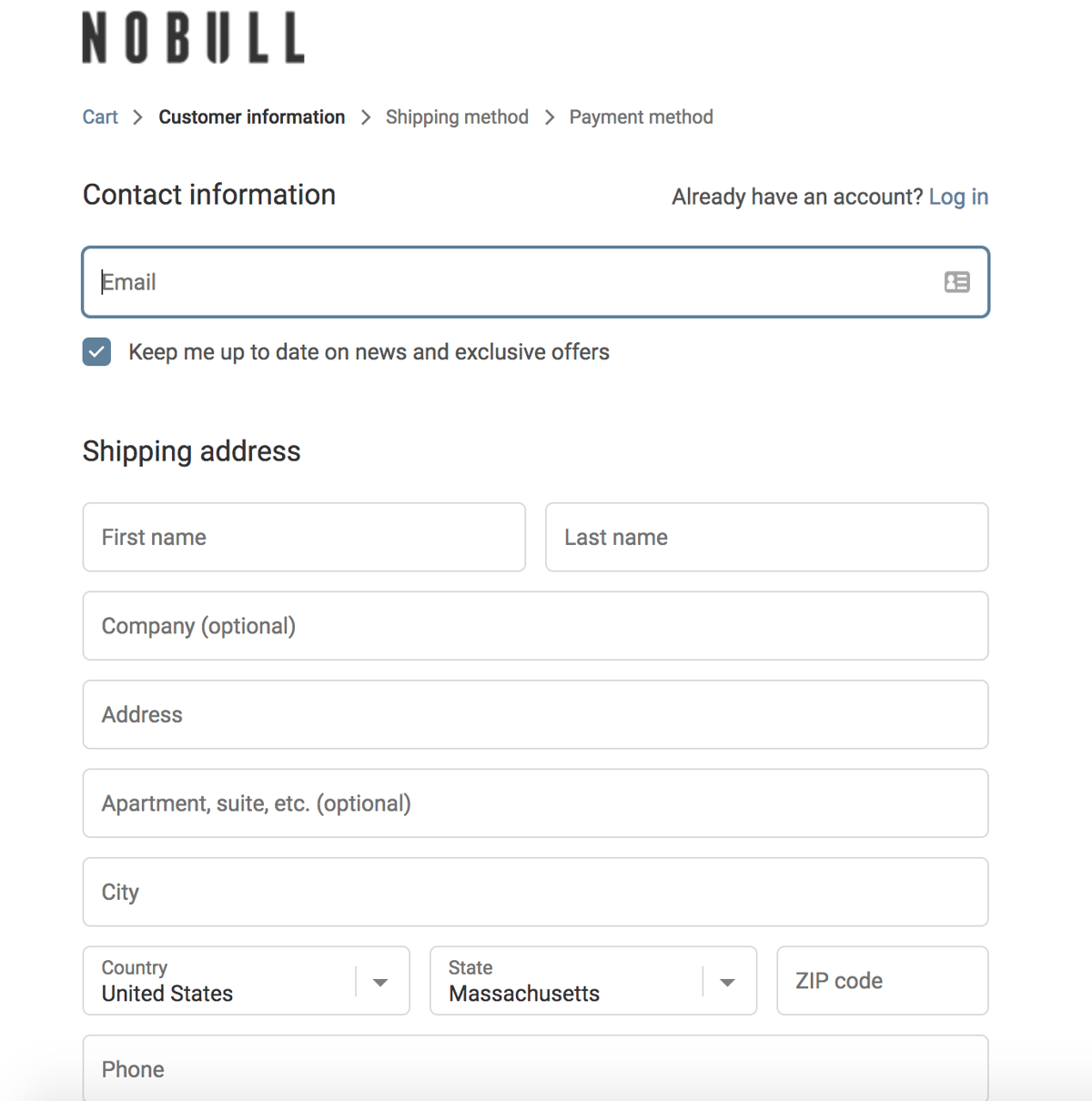The width and height of the screenshot is (1092, 1101).
Task: Select the Shipping method breadcrumb step
Action: click(457, 117)
